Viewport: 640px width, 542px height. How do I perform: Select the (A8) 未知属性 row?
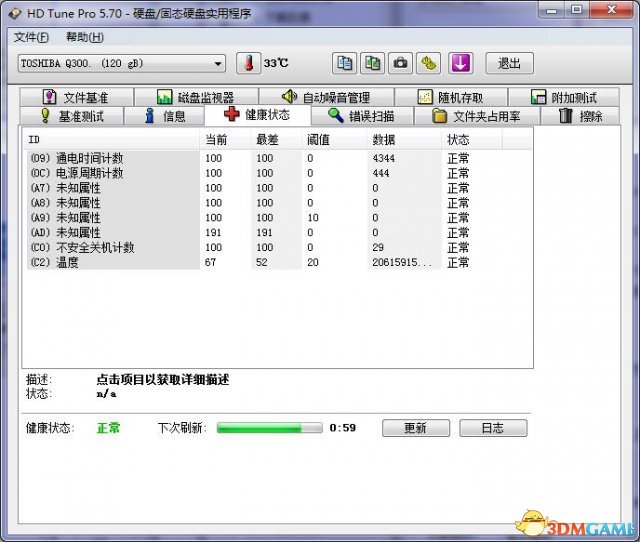click(x=279, y=203)
